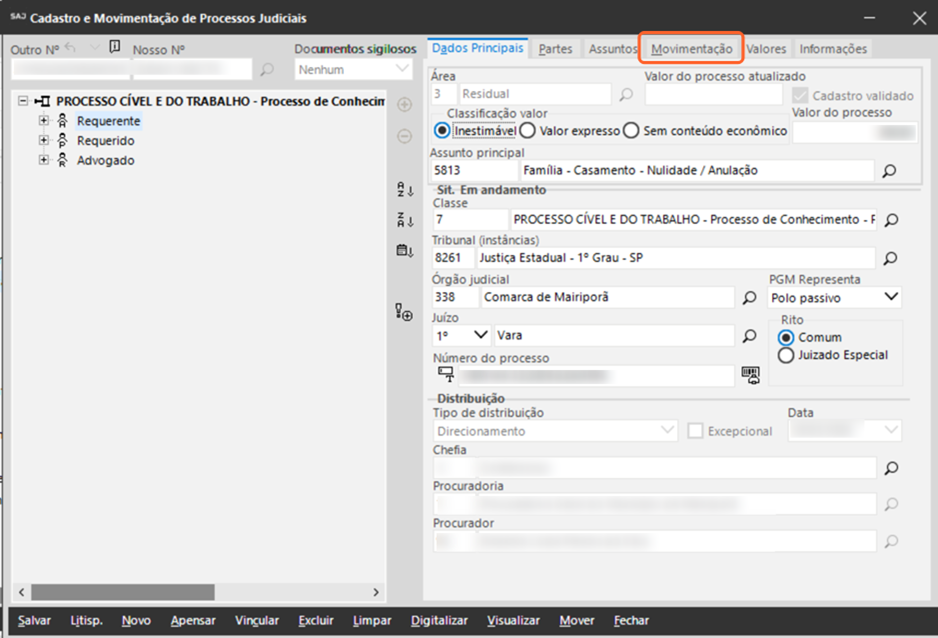
Task: Select Sem conteúdo econômico option
Action: coord(631,130)
